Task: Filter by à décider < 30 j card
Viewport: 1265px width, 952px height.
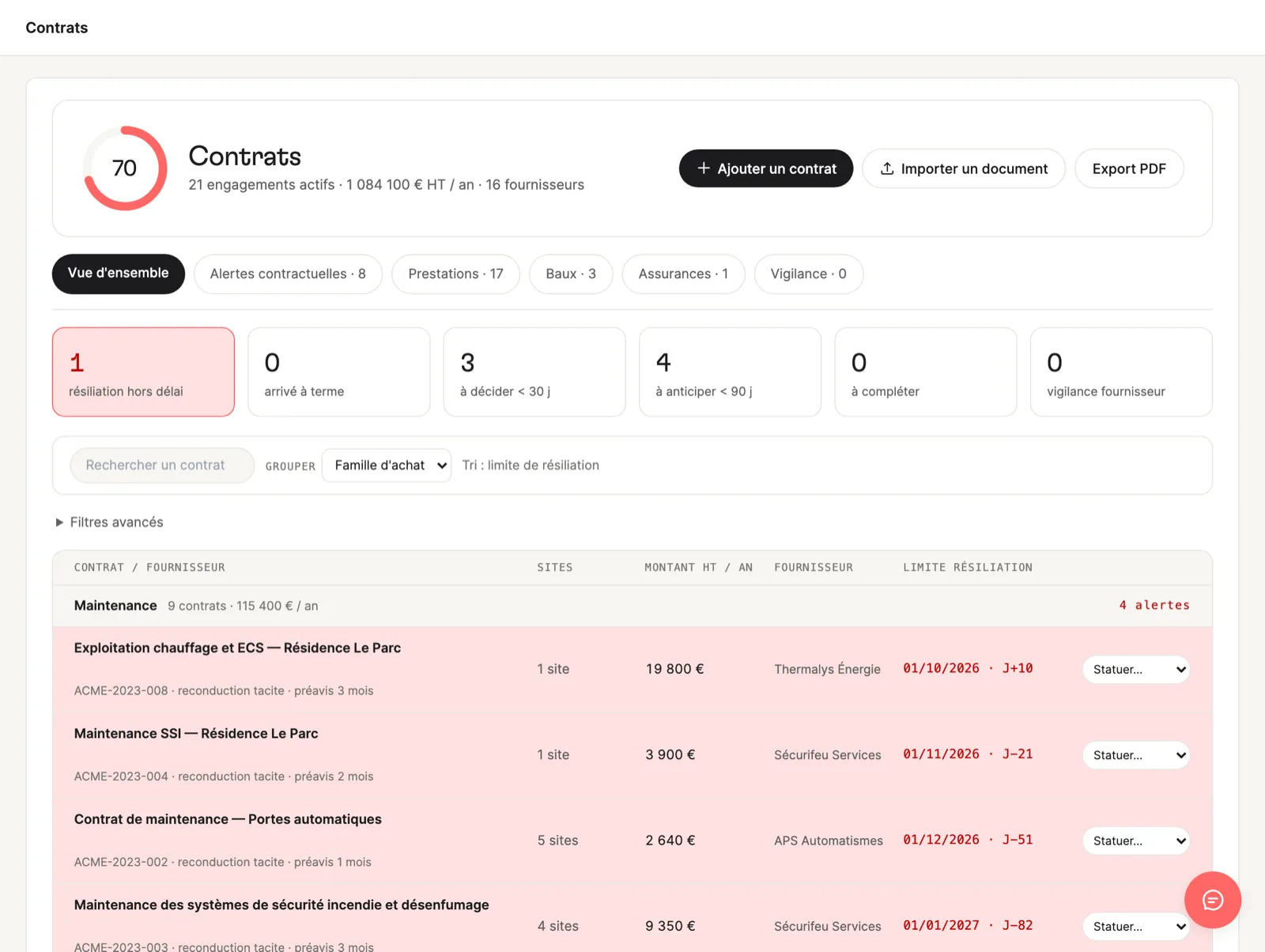Action: (x=534, y=372)
